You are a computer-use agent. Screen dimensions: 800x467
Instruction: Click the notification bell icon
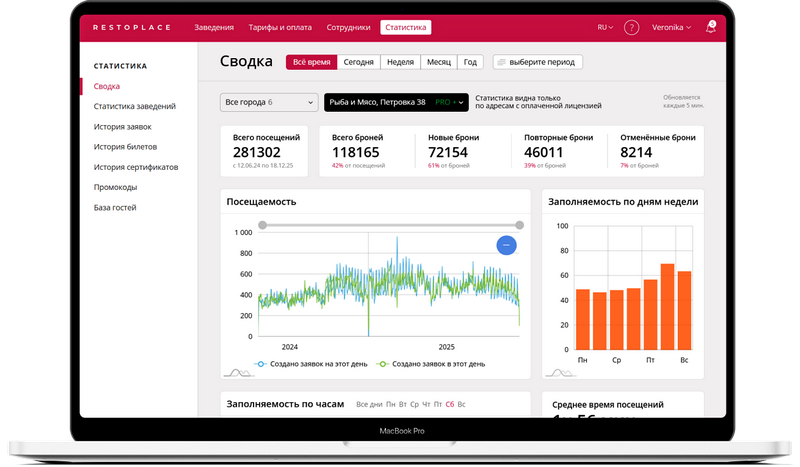pyautogui.click(x=711, y=28)
